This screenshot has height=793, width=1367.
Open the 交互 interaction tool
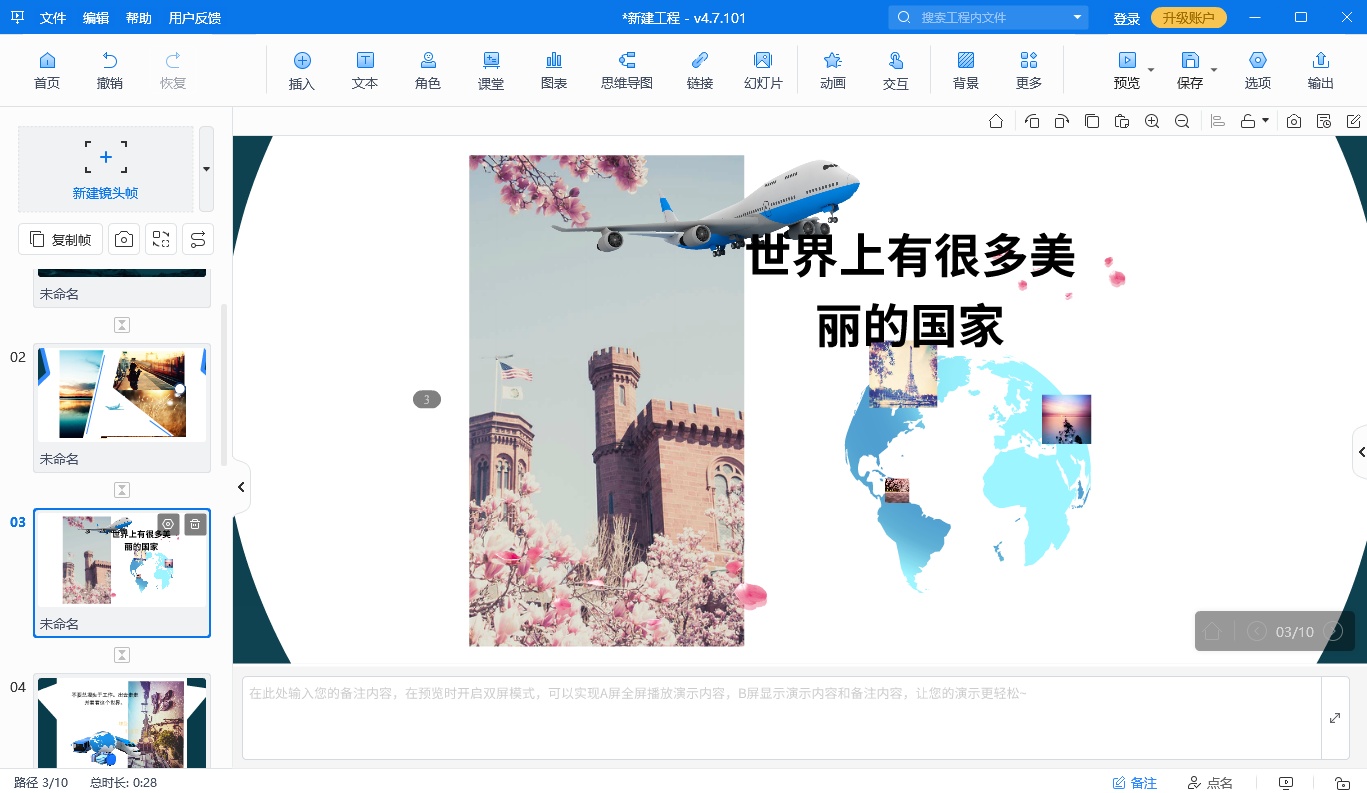pyautogui.click(x=896, y=71)
